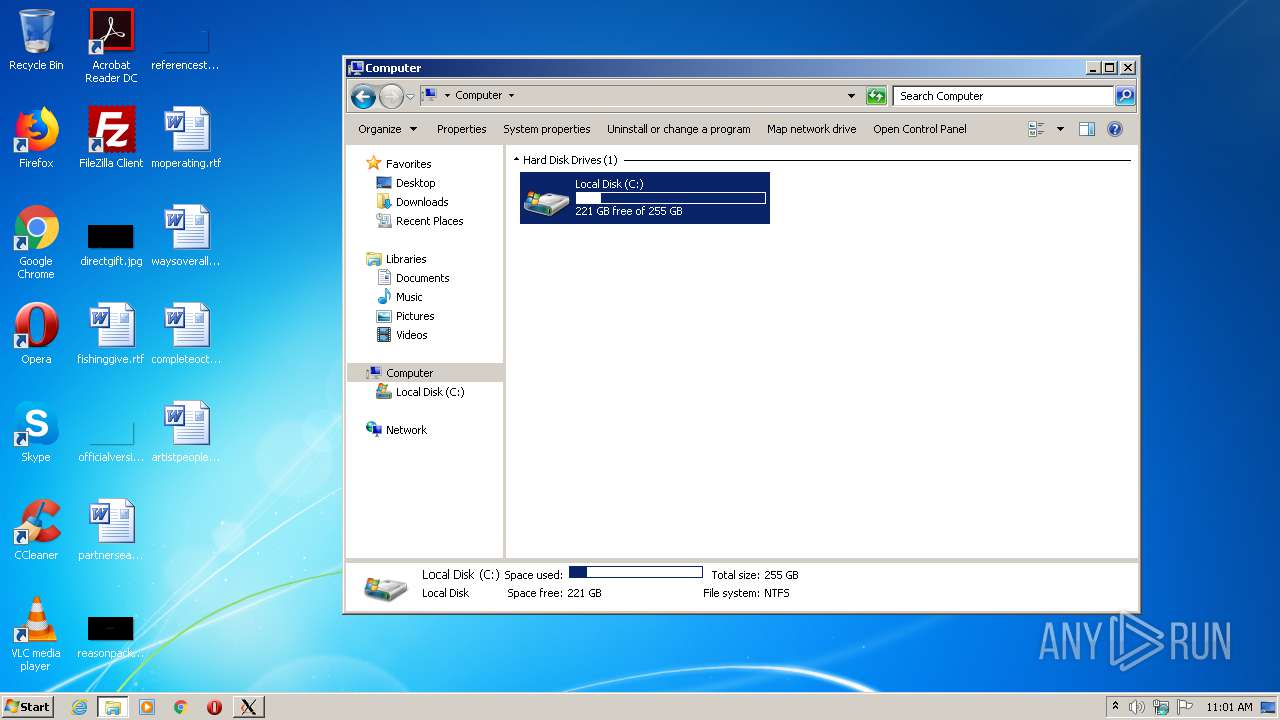The width and height of the screenshot is (1280, 720).
Task: Change your view icon button
Action: (x=1036, y=129)
